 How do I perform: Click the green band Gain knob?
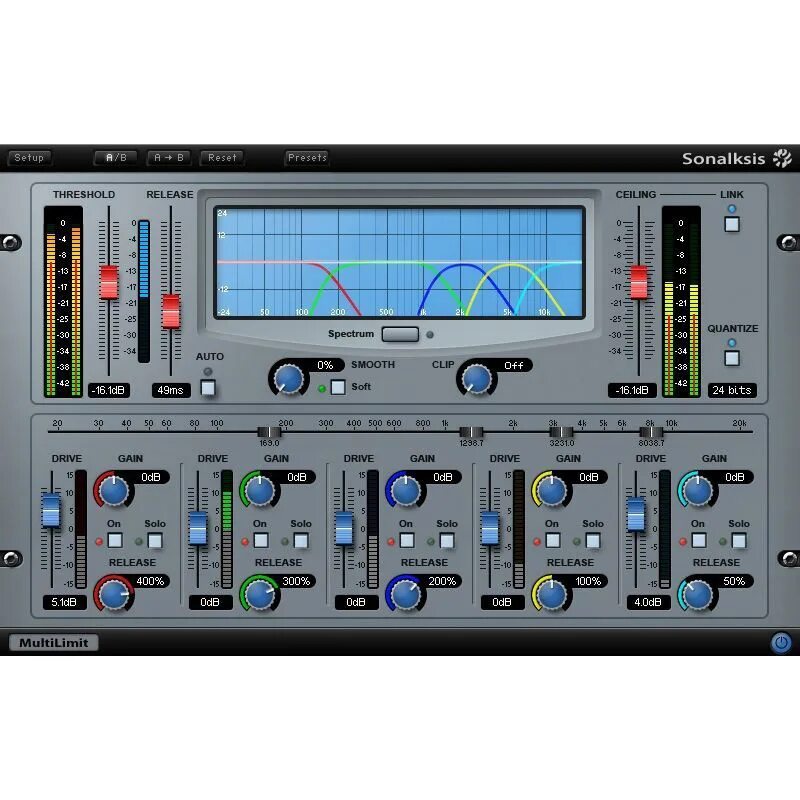tap(260, 491)
